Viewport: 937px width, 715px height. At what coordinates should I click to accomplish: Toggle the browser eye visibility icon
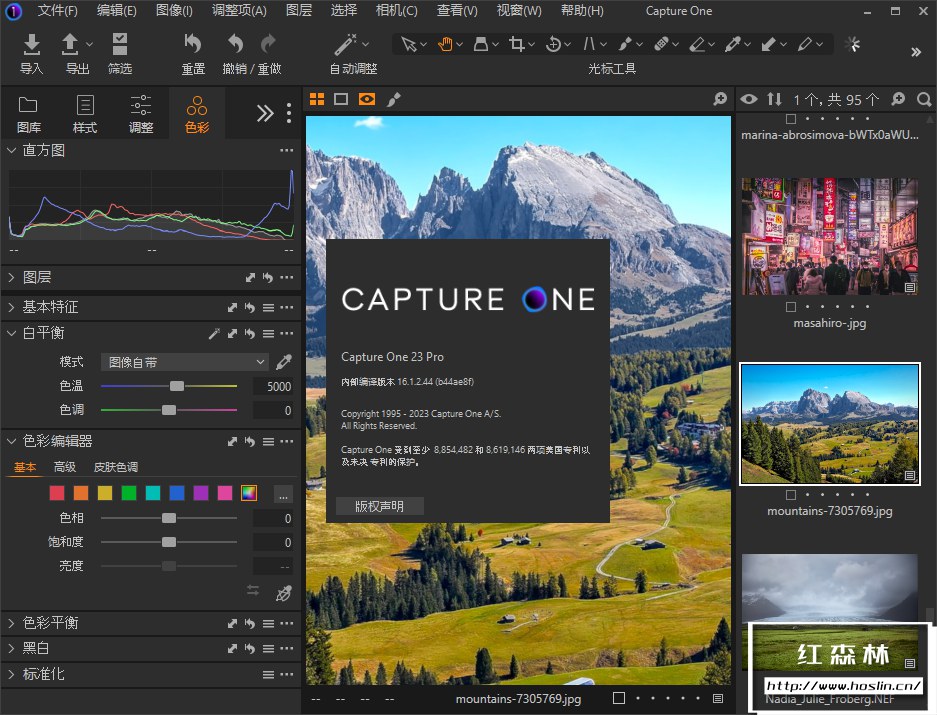[748, 99]
